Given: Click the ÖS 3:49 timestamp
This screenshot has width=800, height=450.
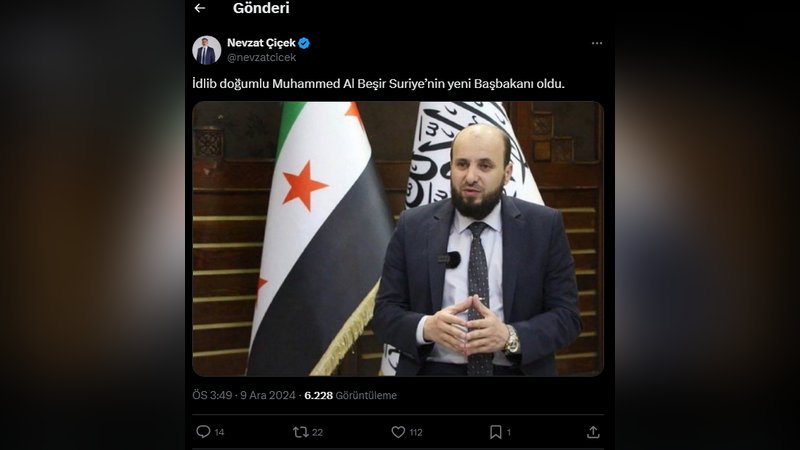Looking at the screenshot, I should pyautogui.click(x=212, y=395).
